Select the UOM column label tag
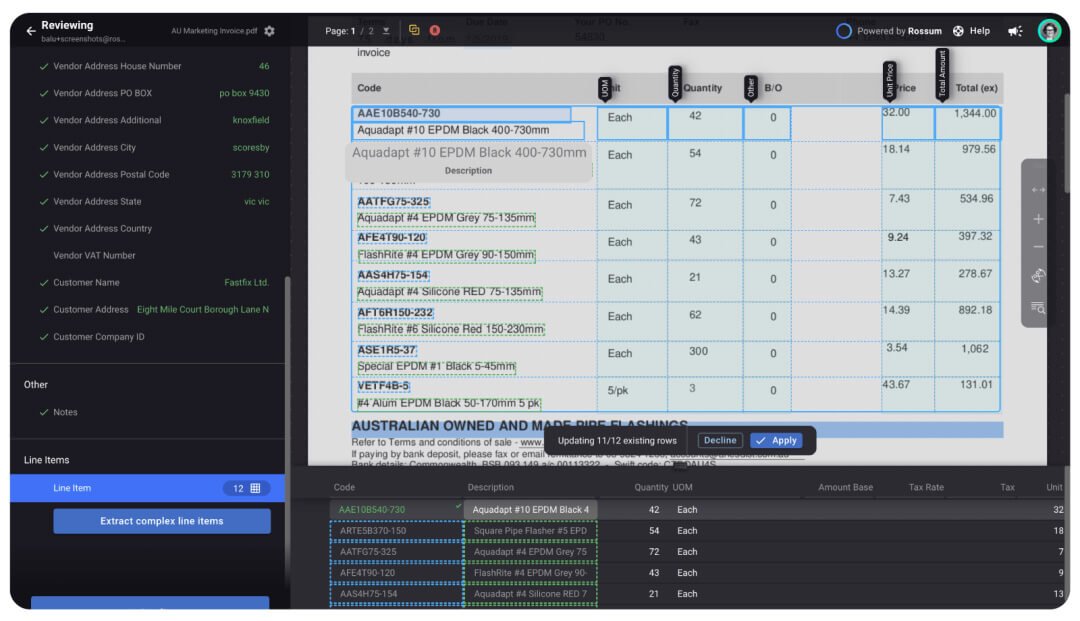Viewport: 1080px width, 621px height. (604, 89)
